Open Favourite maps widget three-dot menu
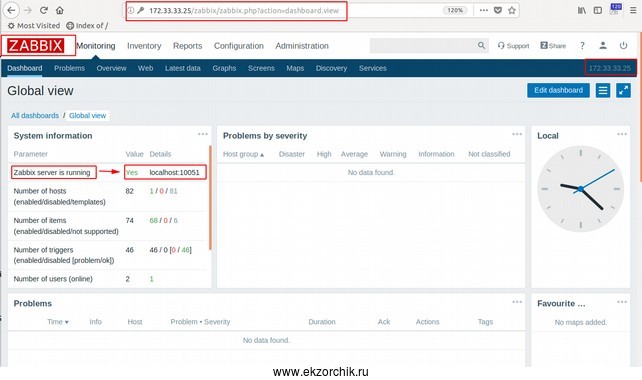The height and width of the screenshot is (380, 642). 622,302
